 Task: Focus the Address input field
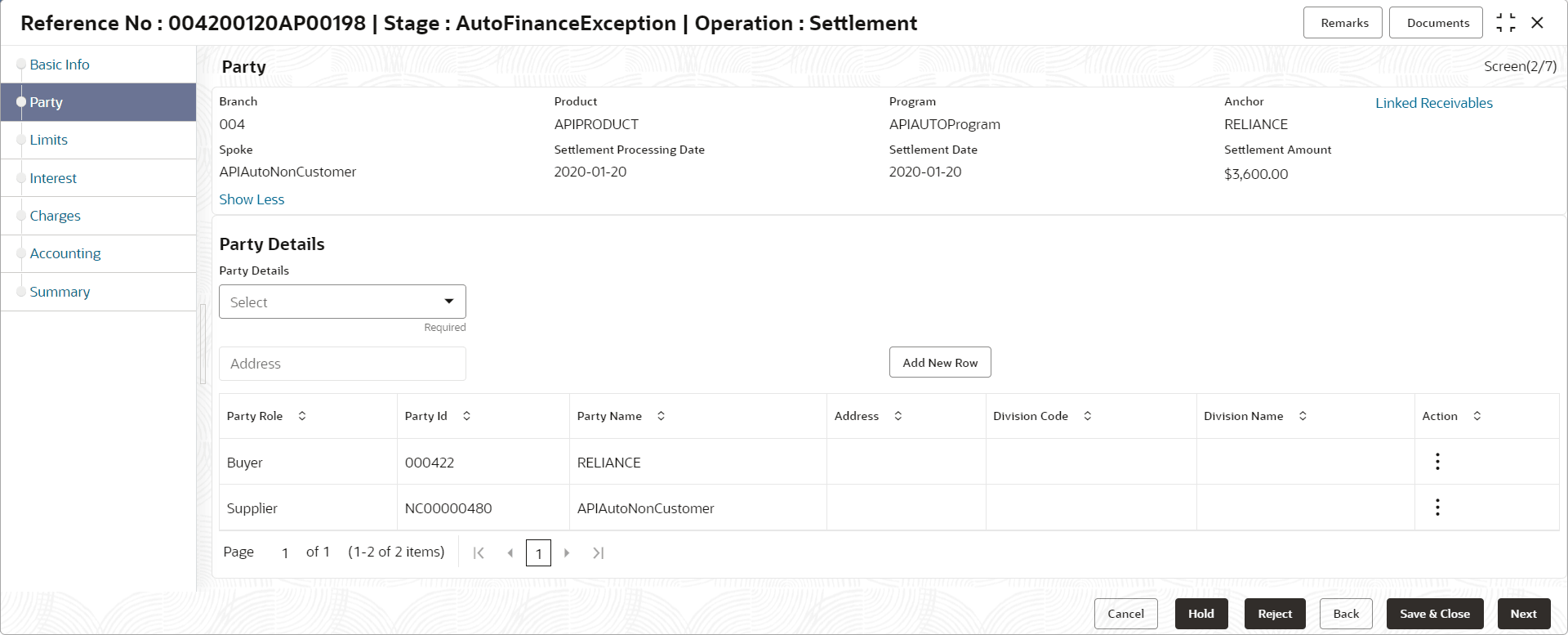pos(342,364)
